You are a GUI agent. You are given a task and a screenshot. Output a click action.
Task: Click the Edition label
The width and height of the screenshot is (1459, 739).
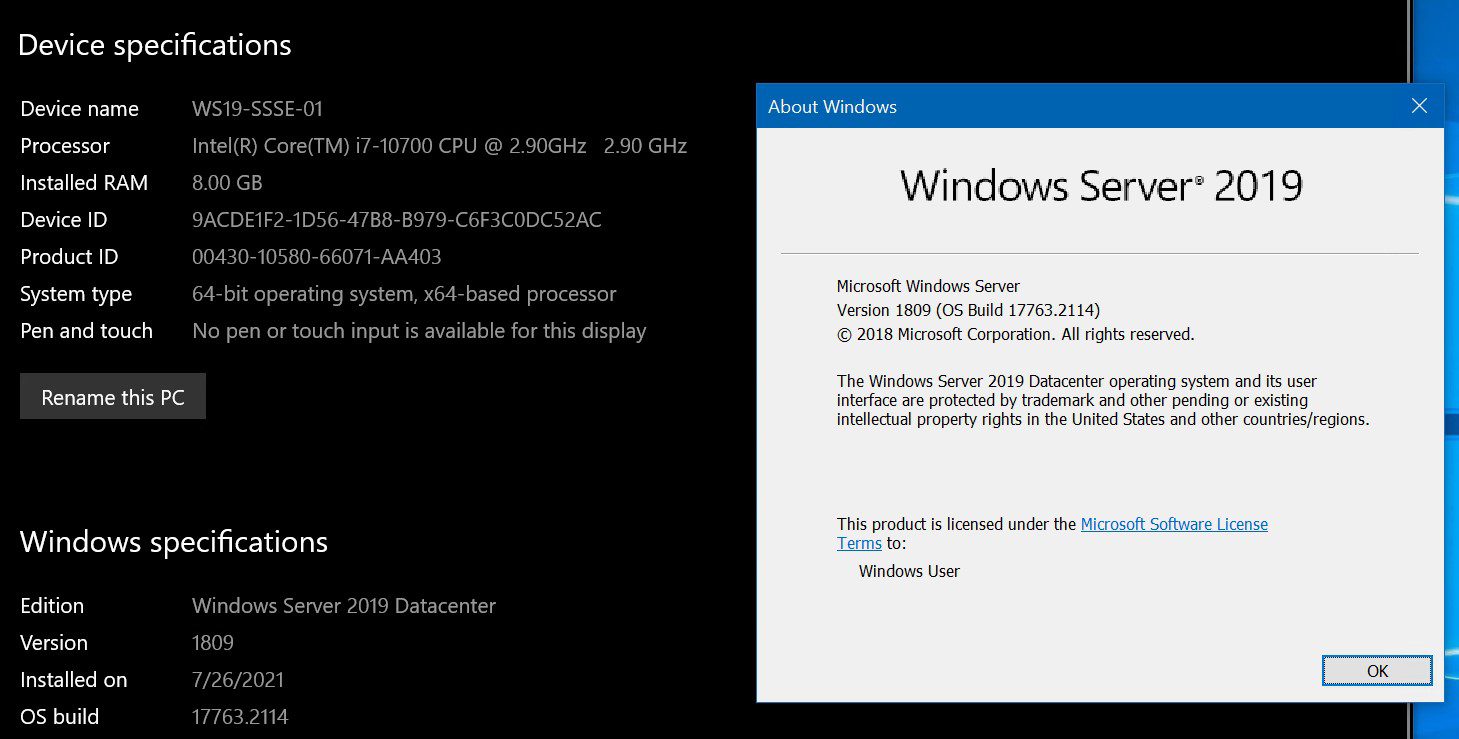tap(52, 606)
